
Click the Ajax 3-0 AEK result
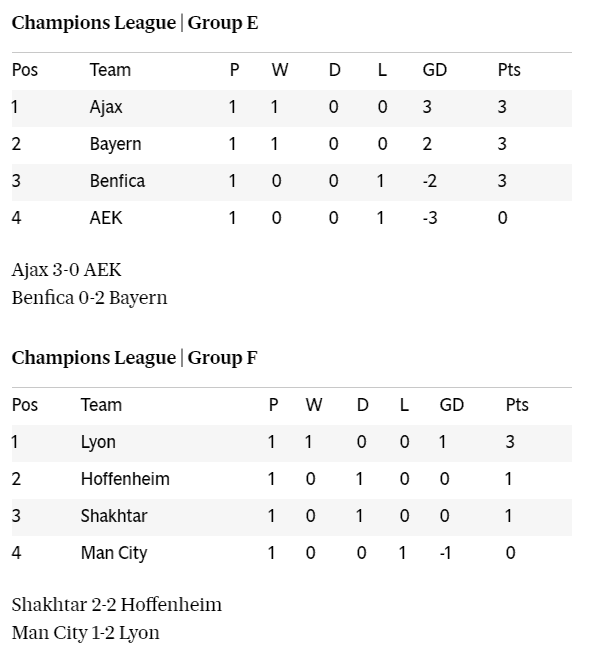click(x=67, y=270)
